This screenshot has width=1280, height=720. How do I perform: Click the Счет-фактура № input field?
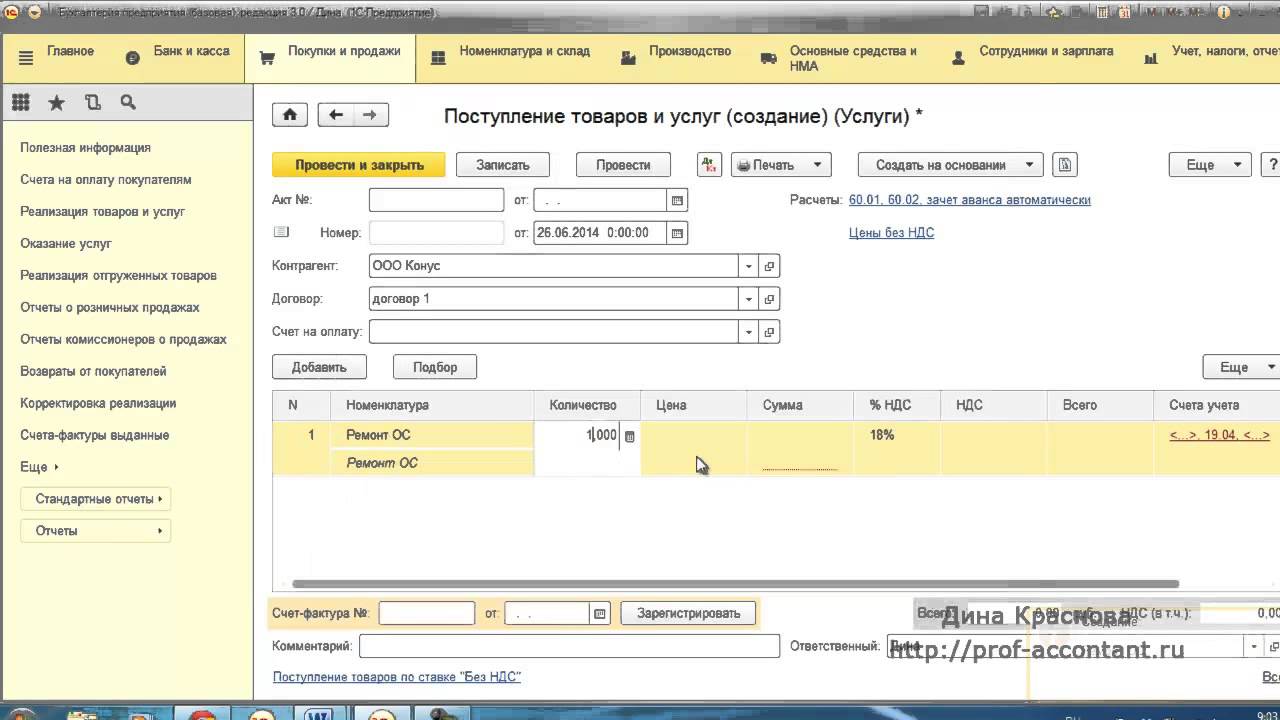pos(427,613)
